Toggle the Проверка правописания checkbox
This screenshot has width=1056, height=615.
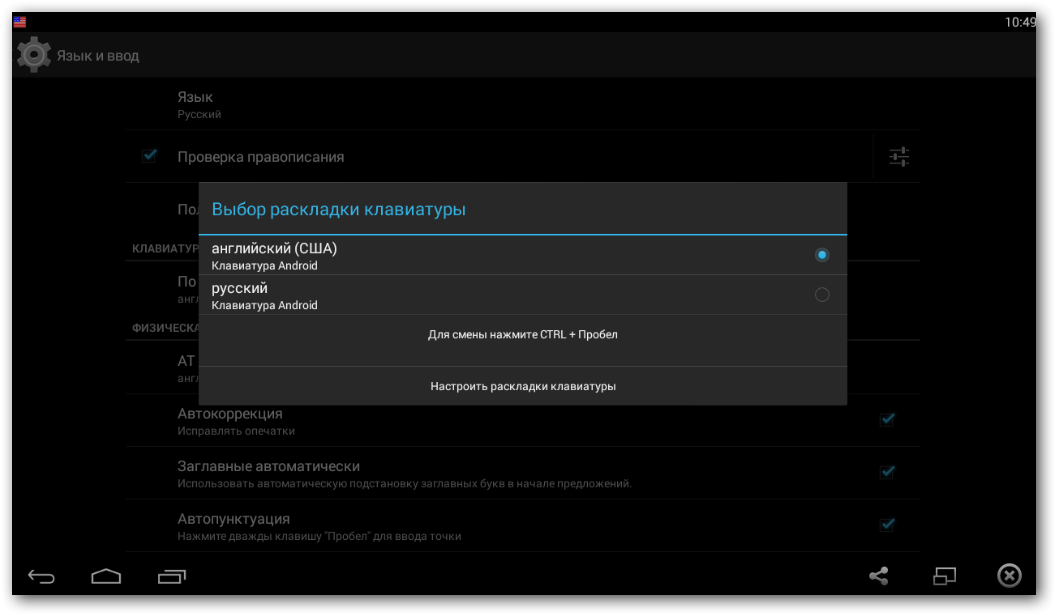150,156
